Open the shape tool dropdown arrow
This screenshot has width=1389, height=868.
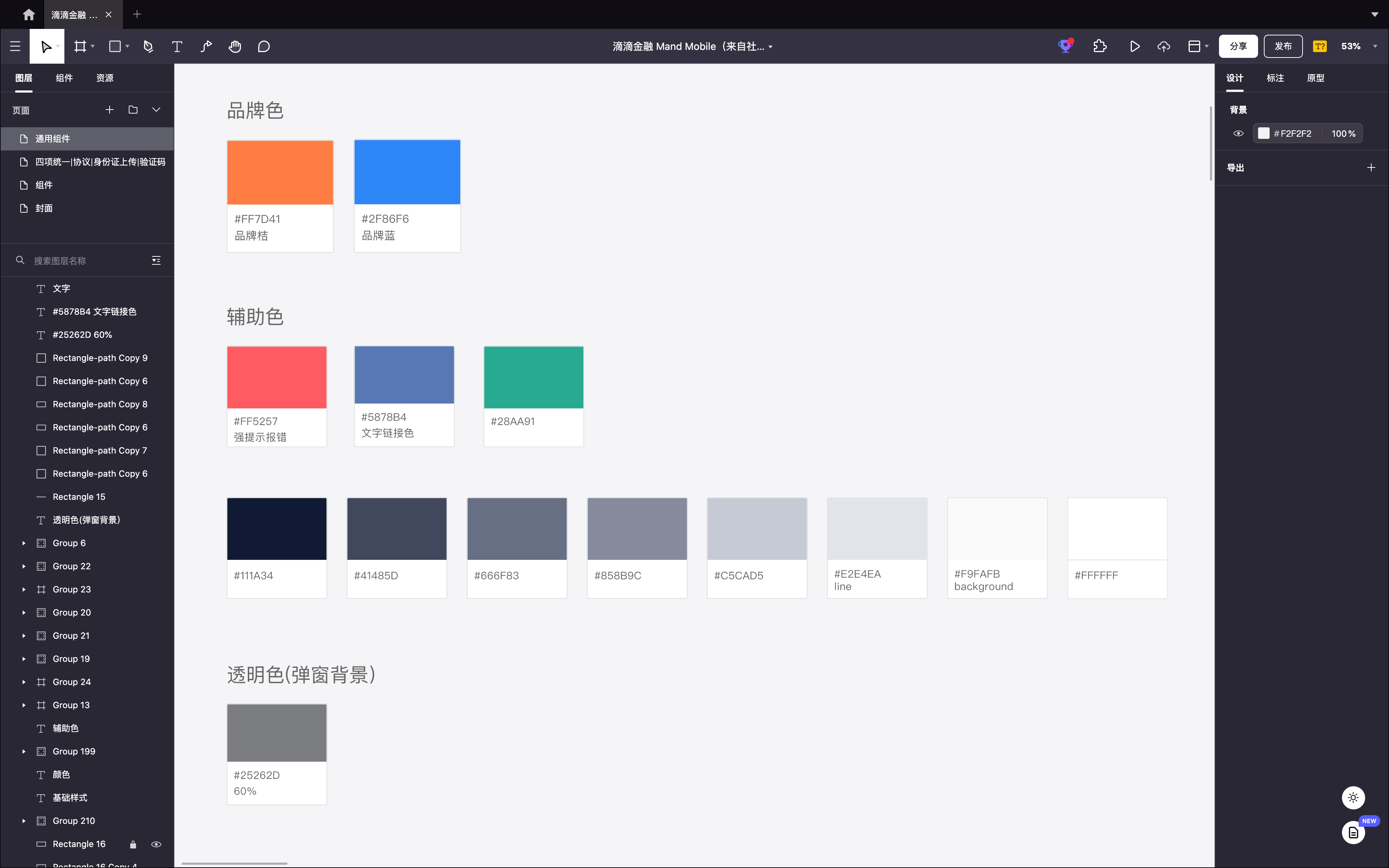[x=127, y=47]
